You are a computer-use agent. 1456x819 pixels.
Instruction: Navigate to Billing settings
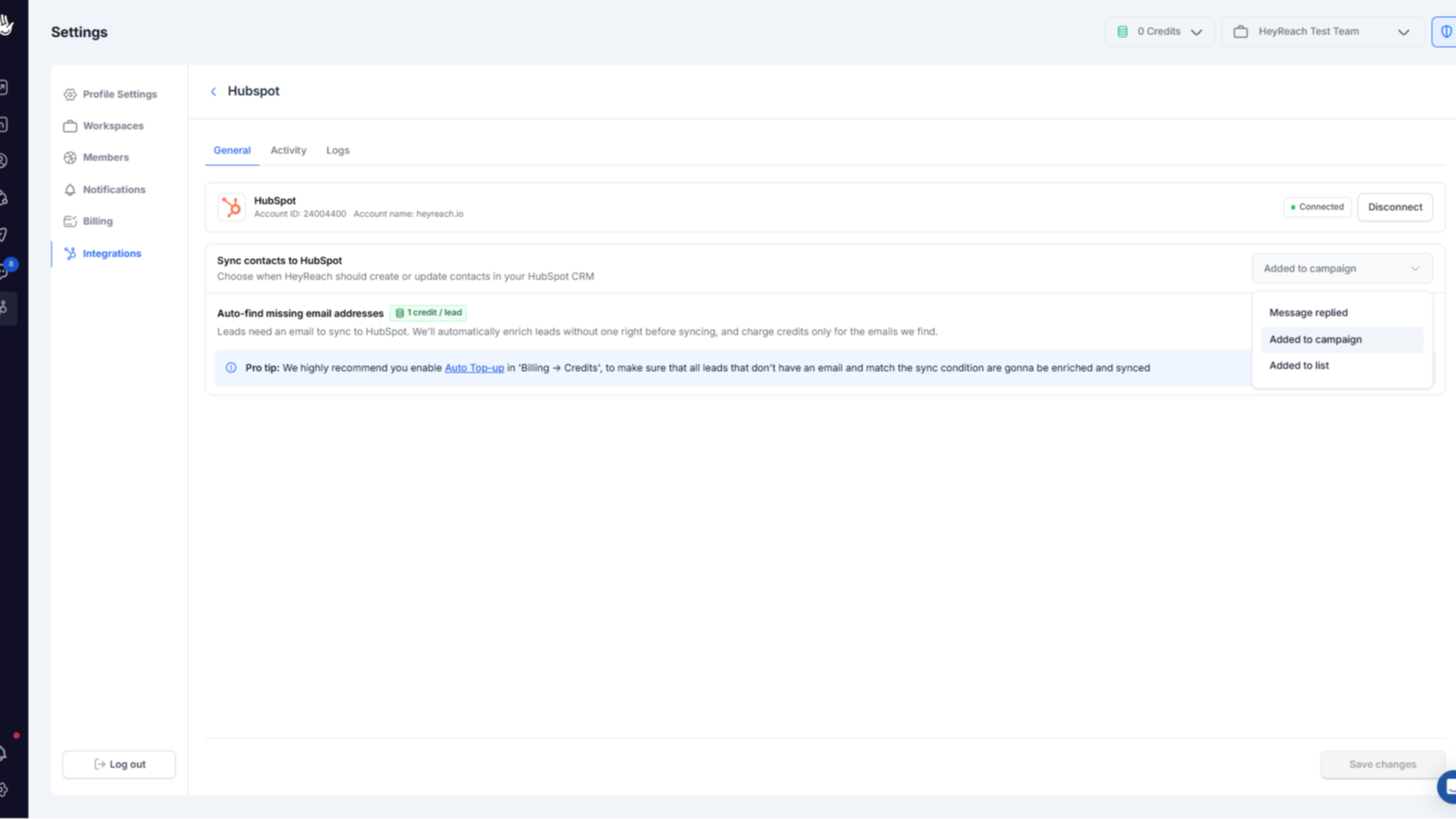coord(88,222)
